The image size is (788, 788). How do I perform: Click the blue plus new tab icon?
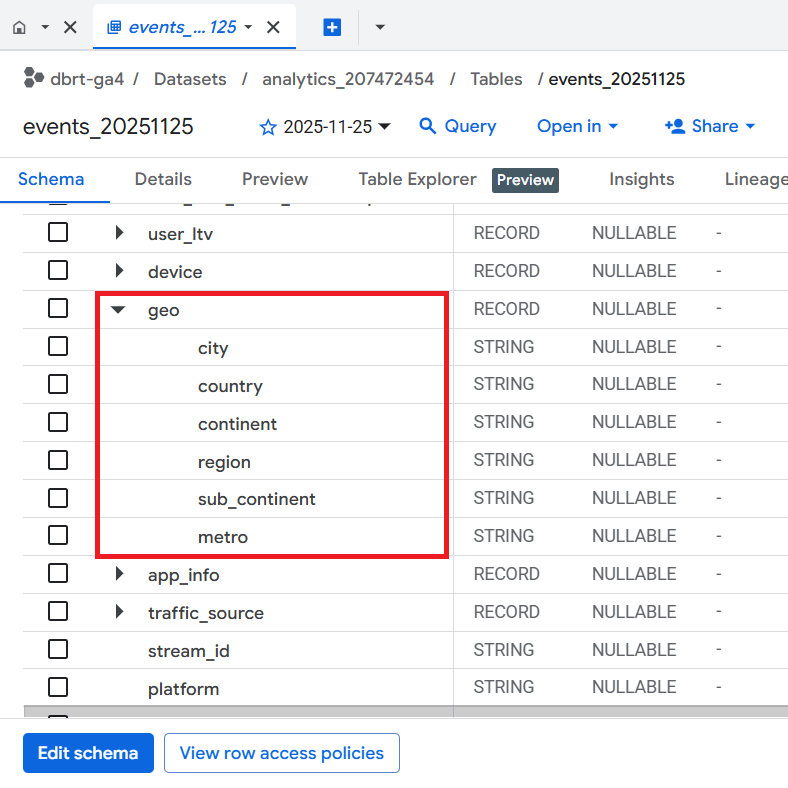point(332,27)
